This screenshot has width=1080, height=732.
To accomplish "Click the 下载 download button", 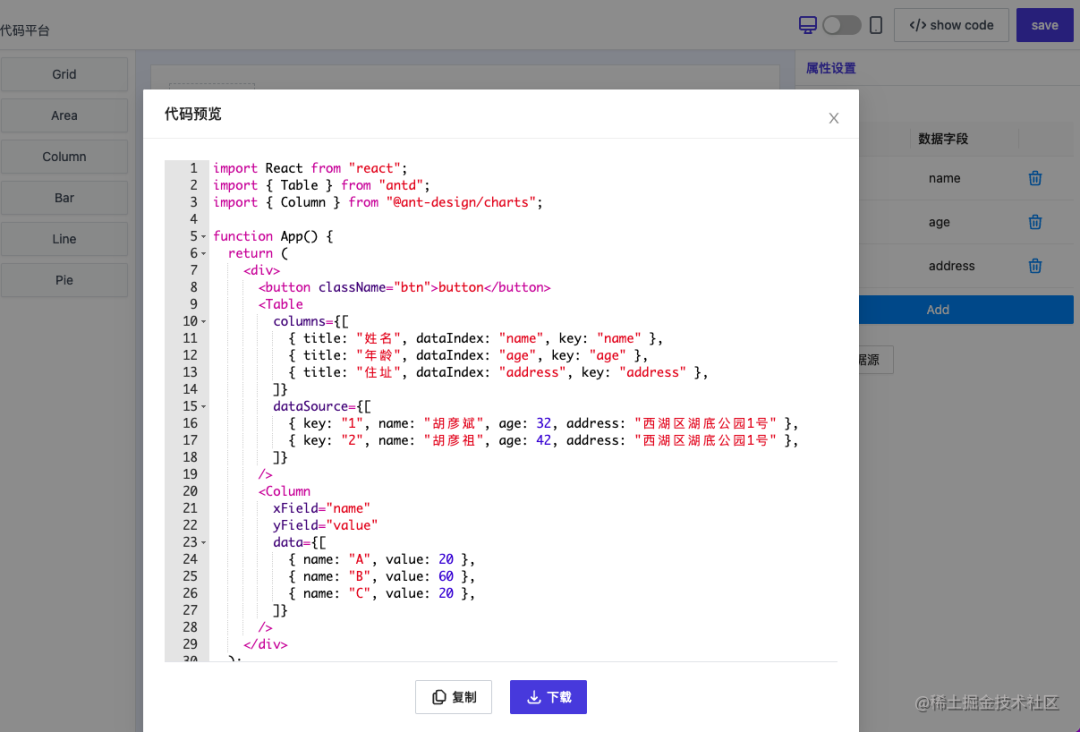I will (548, 697).
